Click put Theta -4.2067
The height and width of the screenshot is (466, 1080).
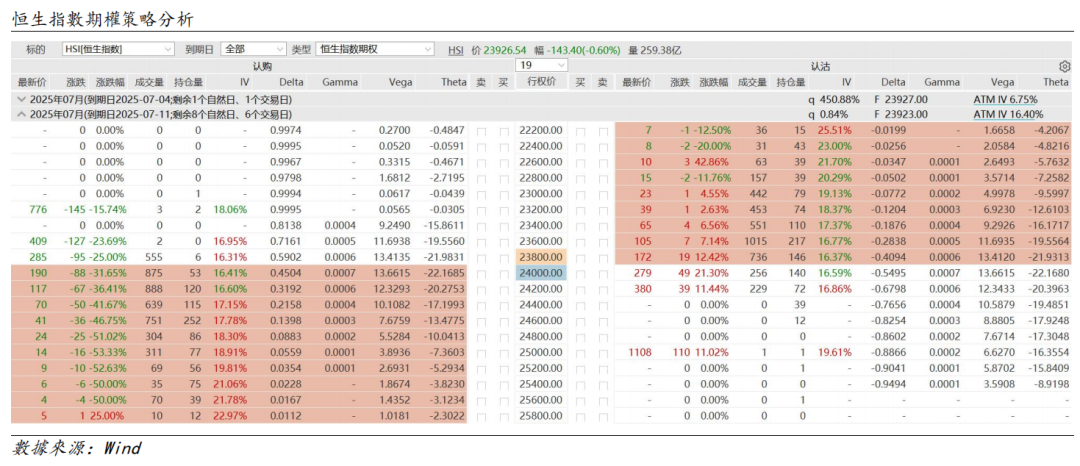click(1052, 130)
